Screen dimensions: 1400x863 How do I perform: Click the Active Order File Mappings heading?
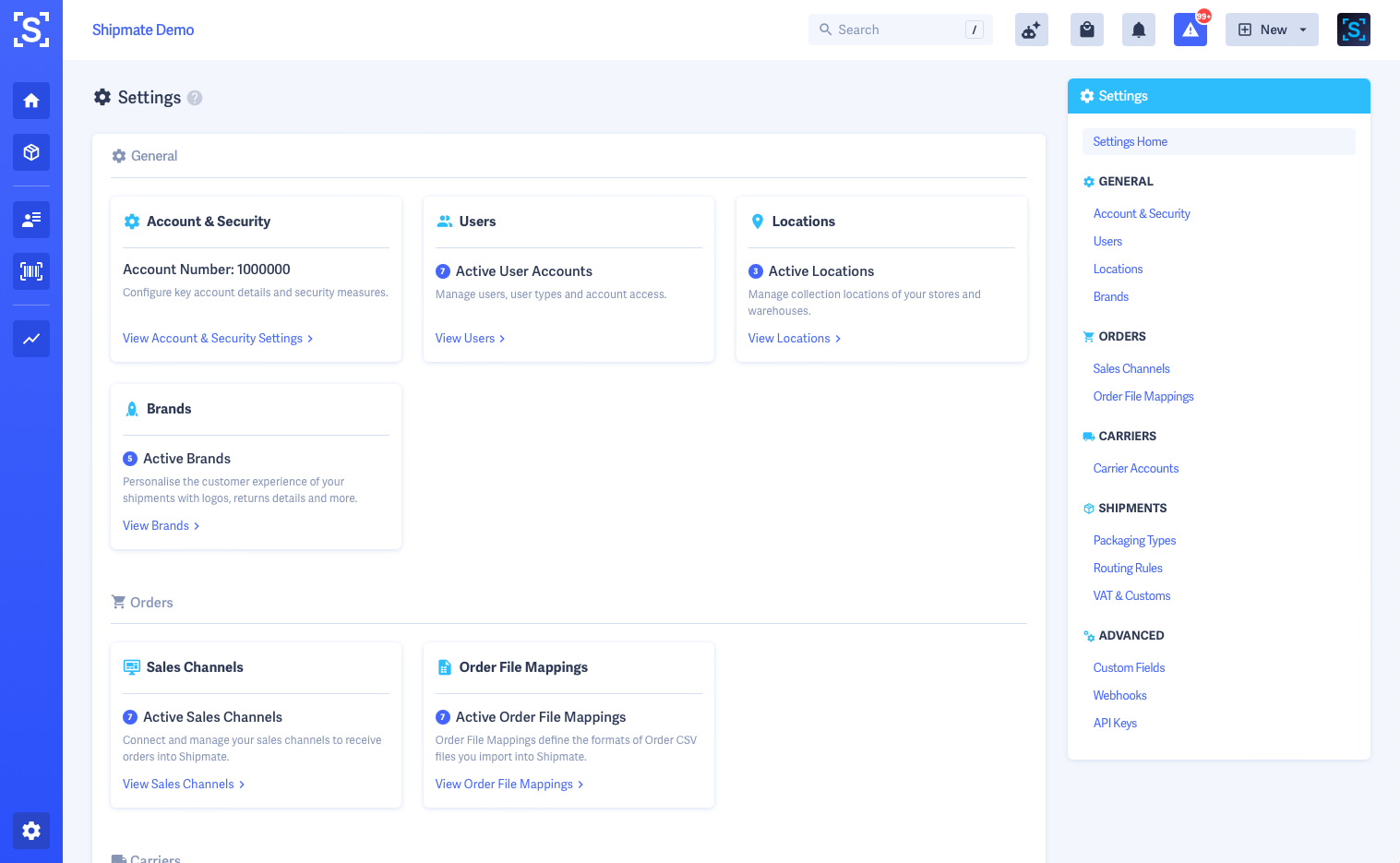pos(541,717)
